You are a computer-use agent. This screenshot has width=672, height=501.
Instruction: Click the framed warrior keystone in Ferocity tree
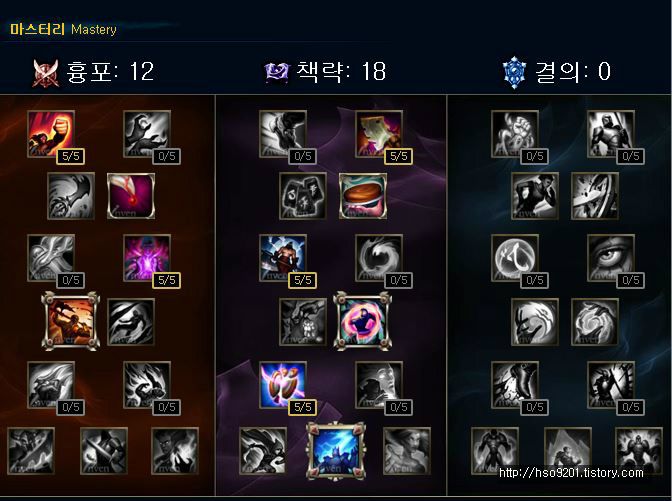[x=71, y=321]
